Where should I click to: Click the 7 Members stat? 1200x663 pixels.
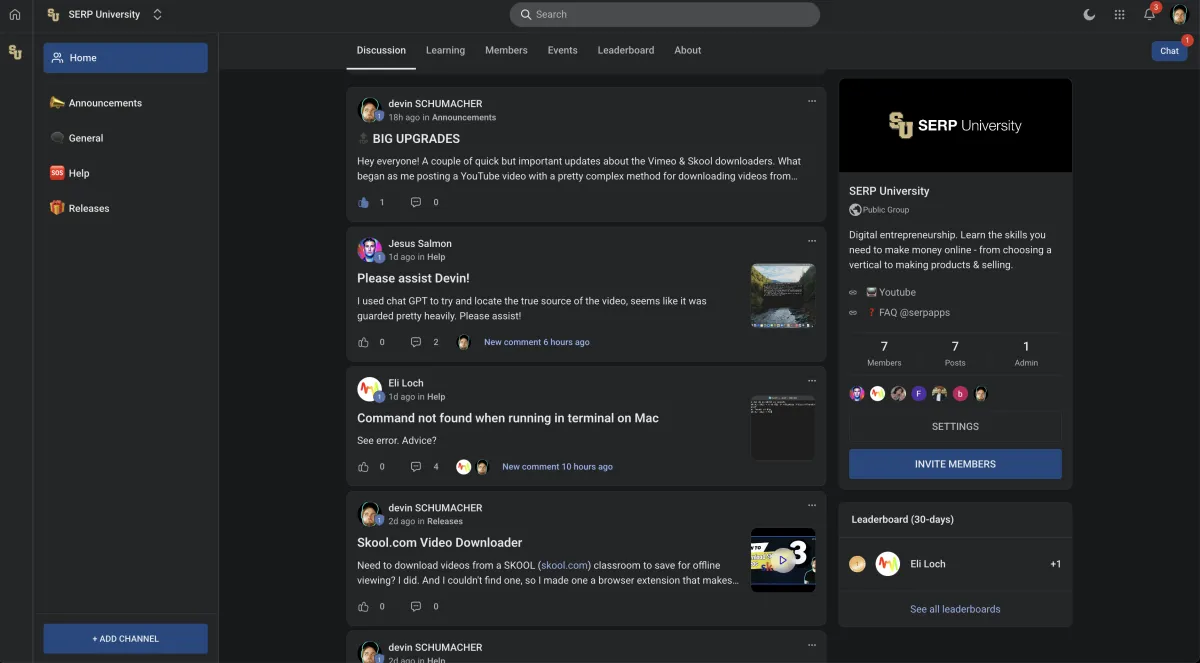pyautogui.click(x=884, y=354)
